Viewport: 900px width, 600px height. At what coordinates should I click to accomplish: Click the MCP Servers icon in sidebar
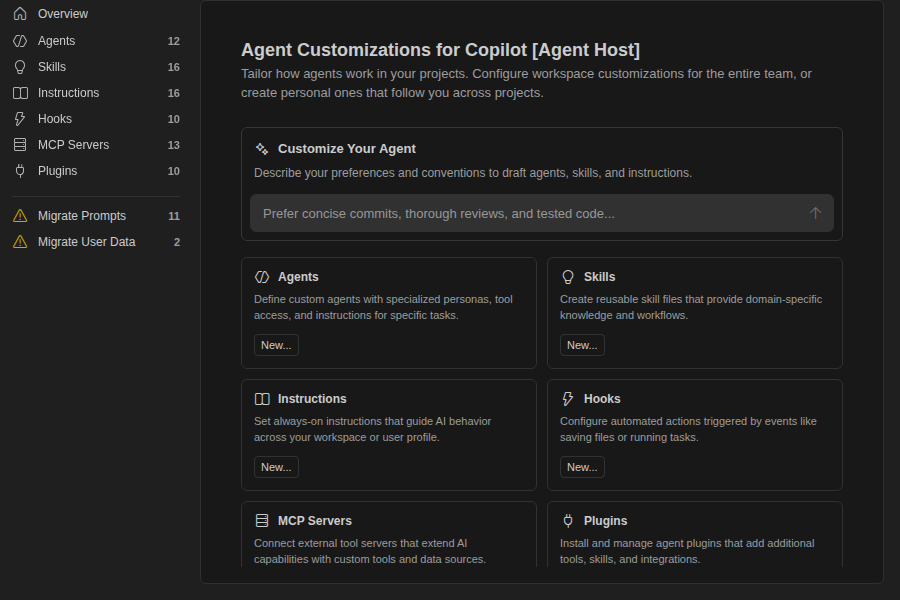click(20, 145)
